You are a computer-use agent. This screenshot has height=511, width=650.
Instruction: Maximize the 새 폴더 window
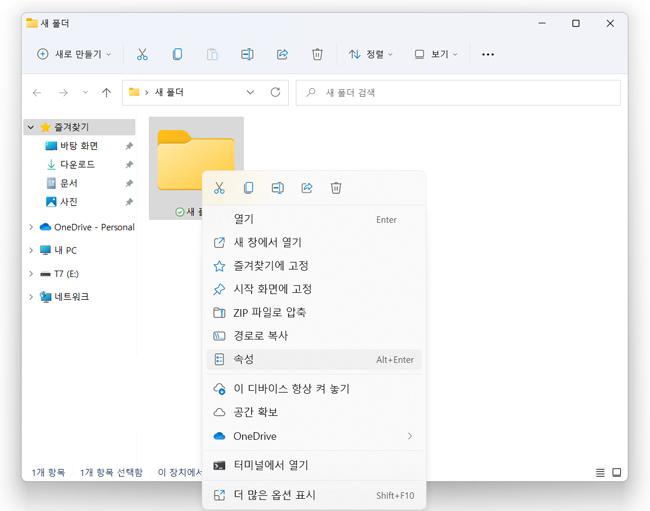[x=576, y=24]
